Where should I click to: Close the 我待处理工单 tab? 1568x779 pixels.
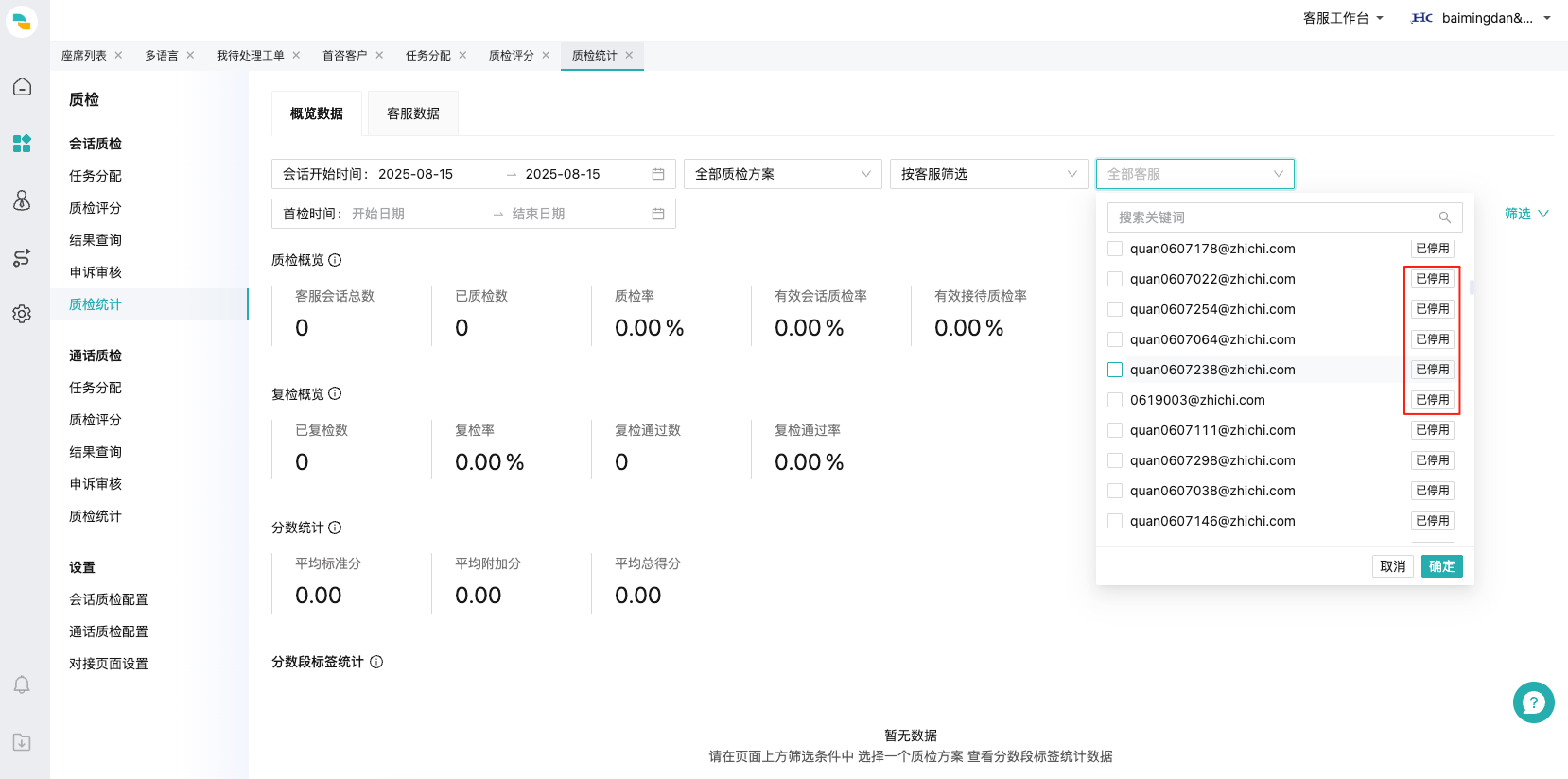tap(296, 55)
